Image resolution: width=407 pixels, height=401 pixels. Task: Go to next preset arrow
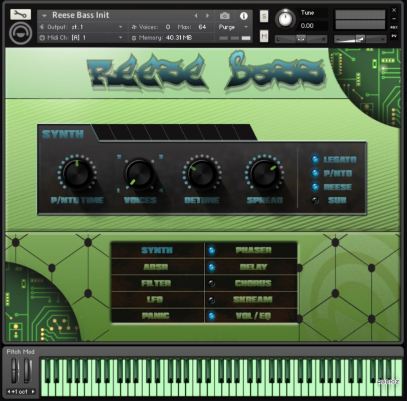pyautogui.click(x=207, y=16)
